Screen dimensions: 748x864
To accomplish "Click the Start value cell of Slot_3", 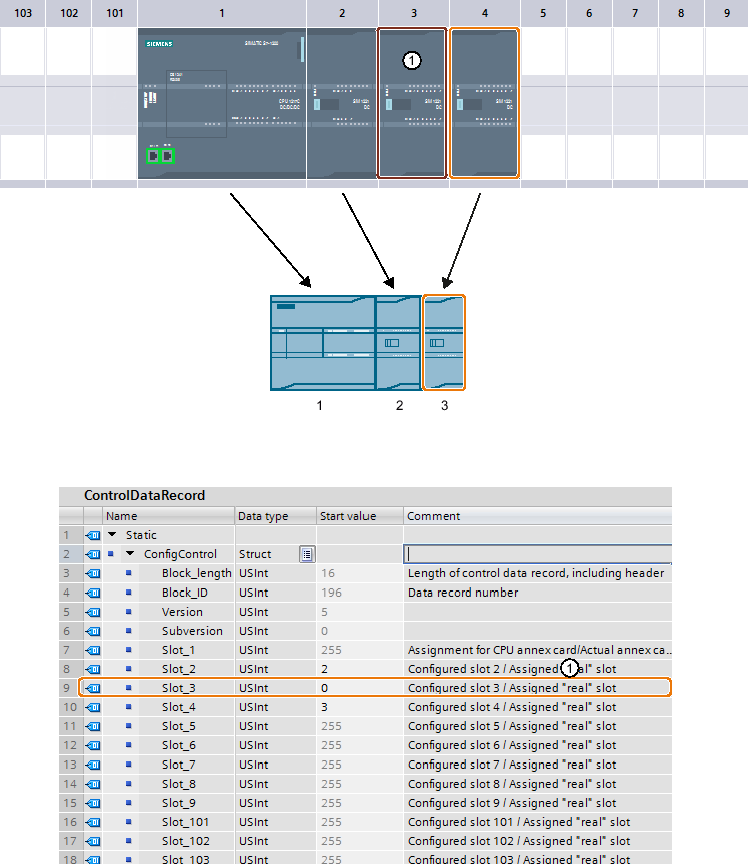I will coord(359,688).
